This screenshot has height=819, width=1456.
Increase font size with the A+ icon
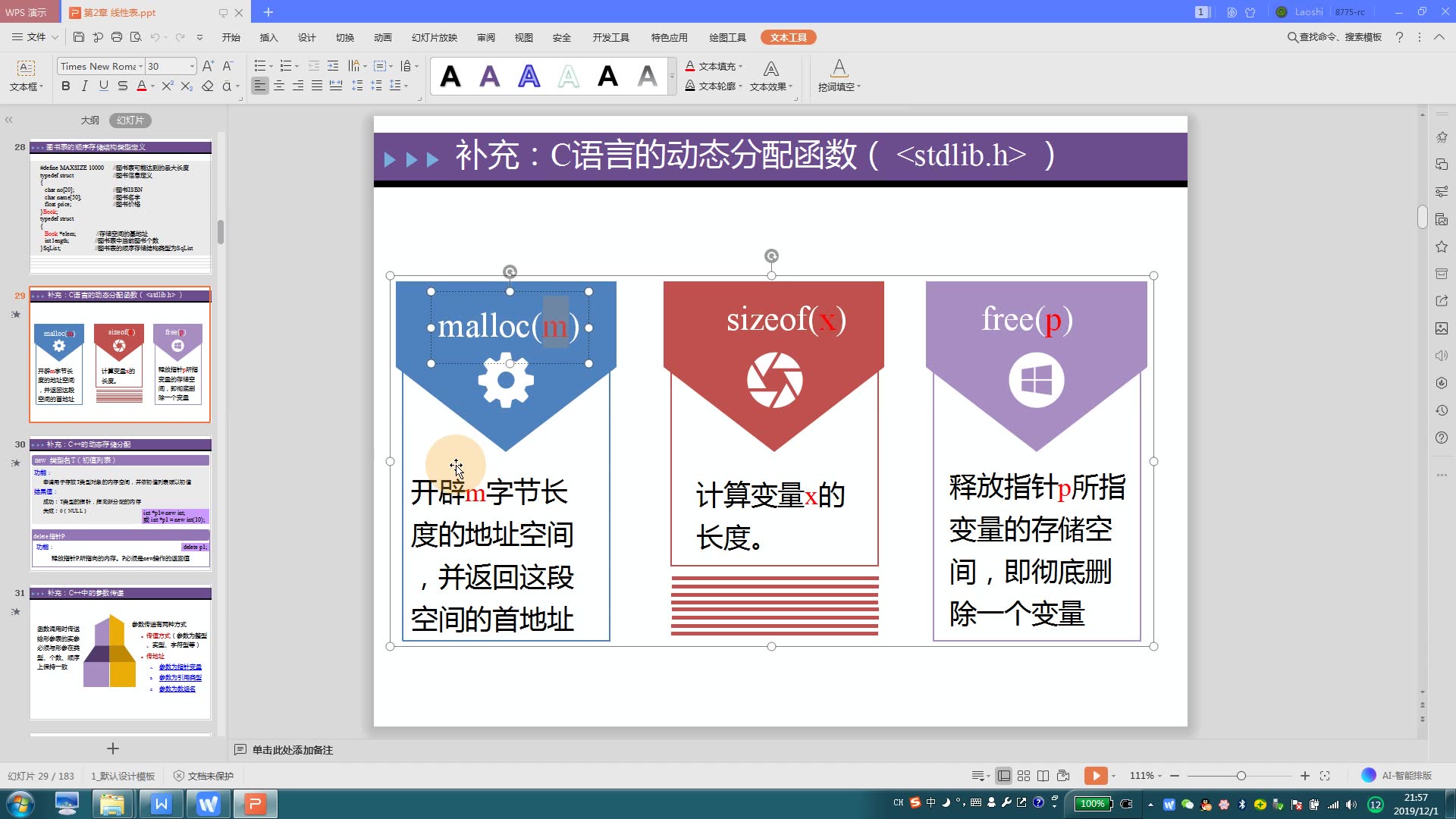[209, 66]
